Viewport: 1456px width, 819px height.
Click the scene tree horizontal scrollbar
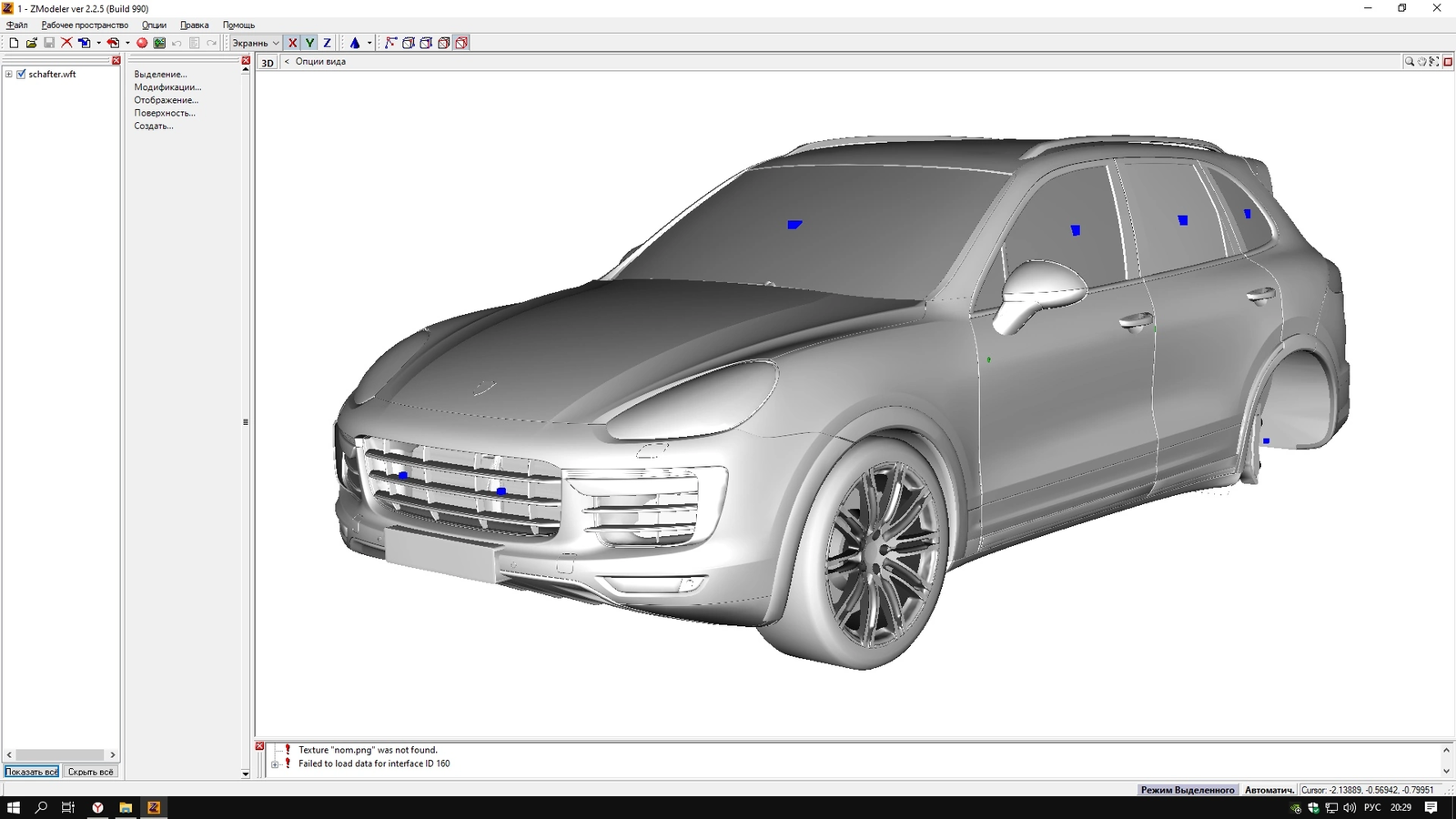(60, 754)
